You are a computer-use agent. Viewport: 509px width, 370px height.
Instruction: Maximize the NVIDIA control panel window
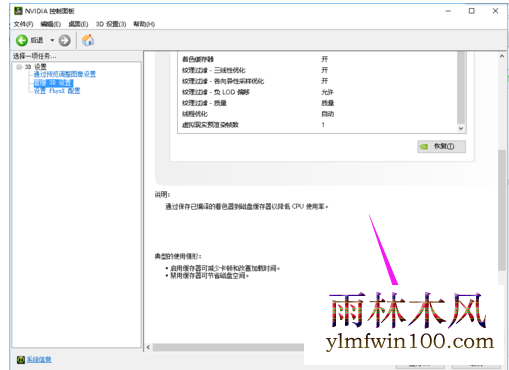pos(472,11)
